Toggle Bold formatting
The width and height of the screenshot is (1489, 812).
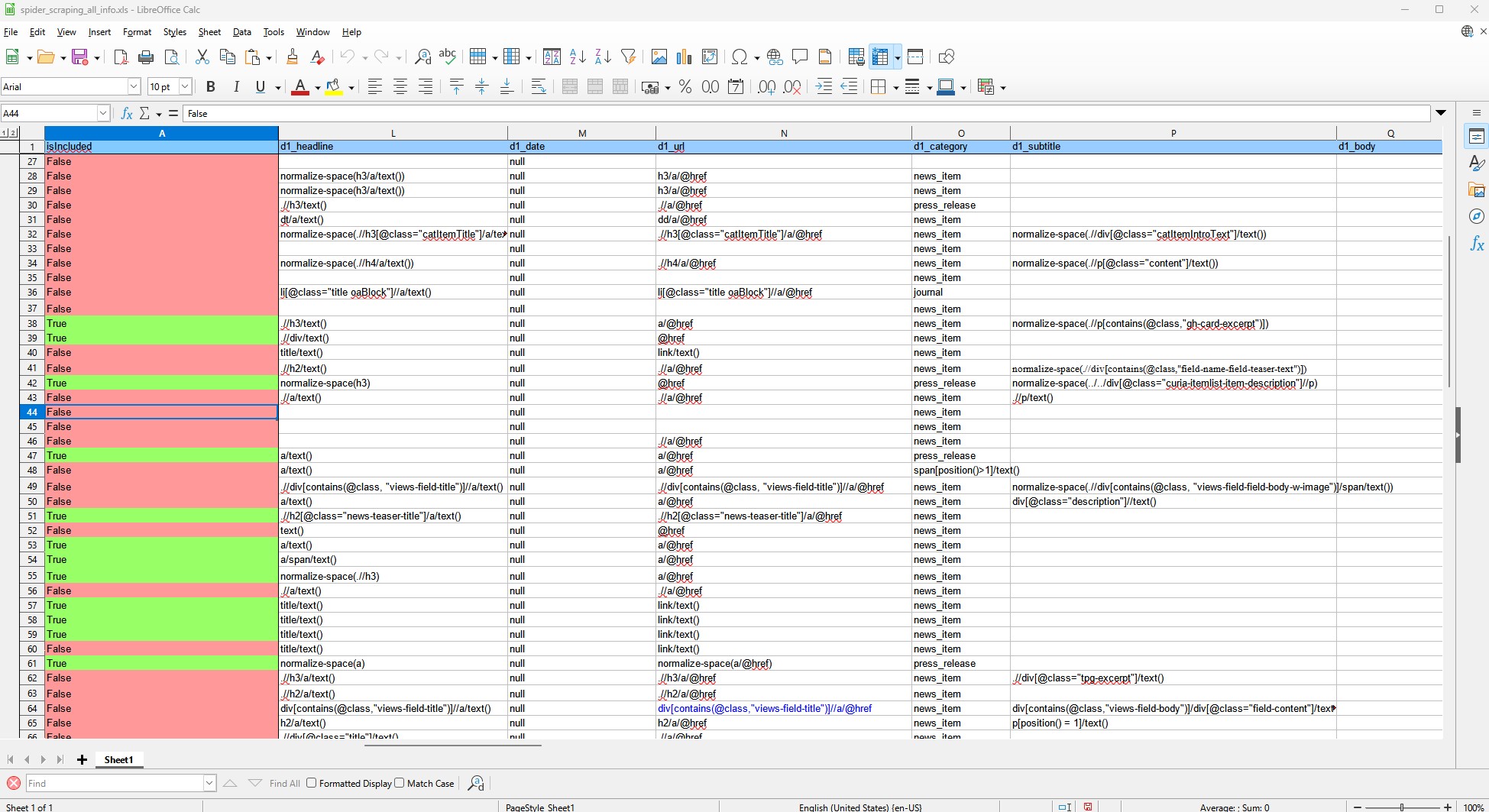click(211, 87)
